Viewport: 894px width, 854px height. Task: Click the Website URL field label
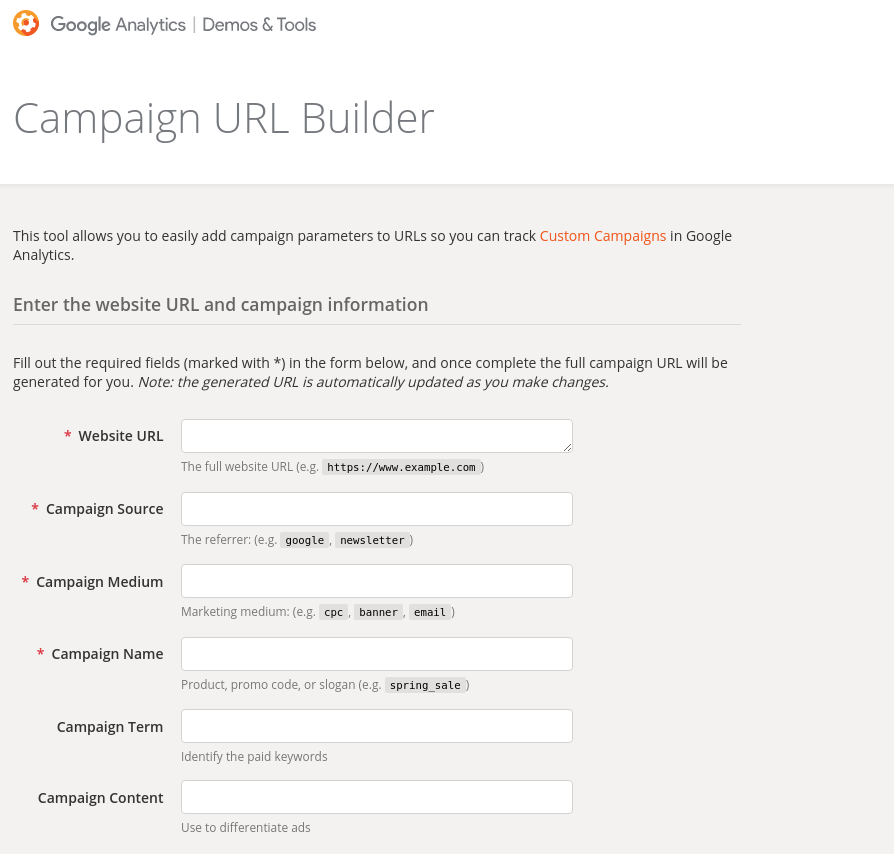click(121, 436)
